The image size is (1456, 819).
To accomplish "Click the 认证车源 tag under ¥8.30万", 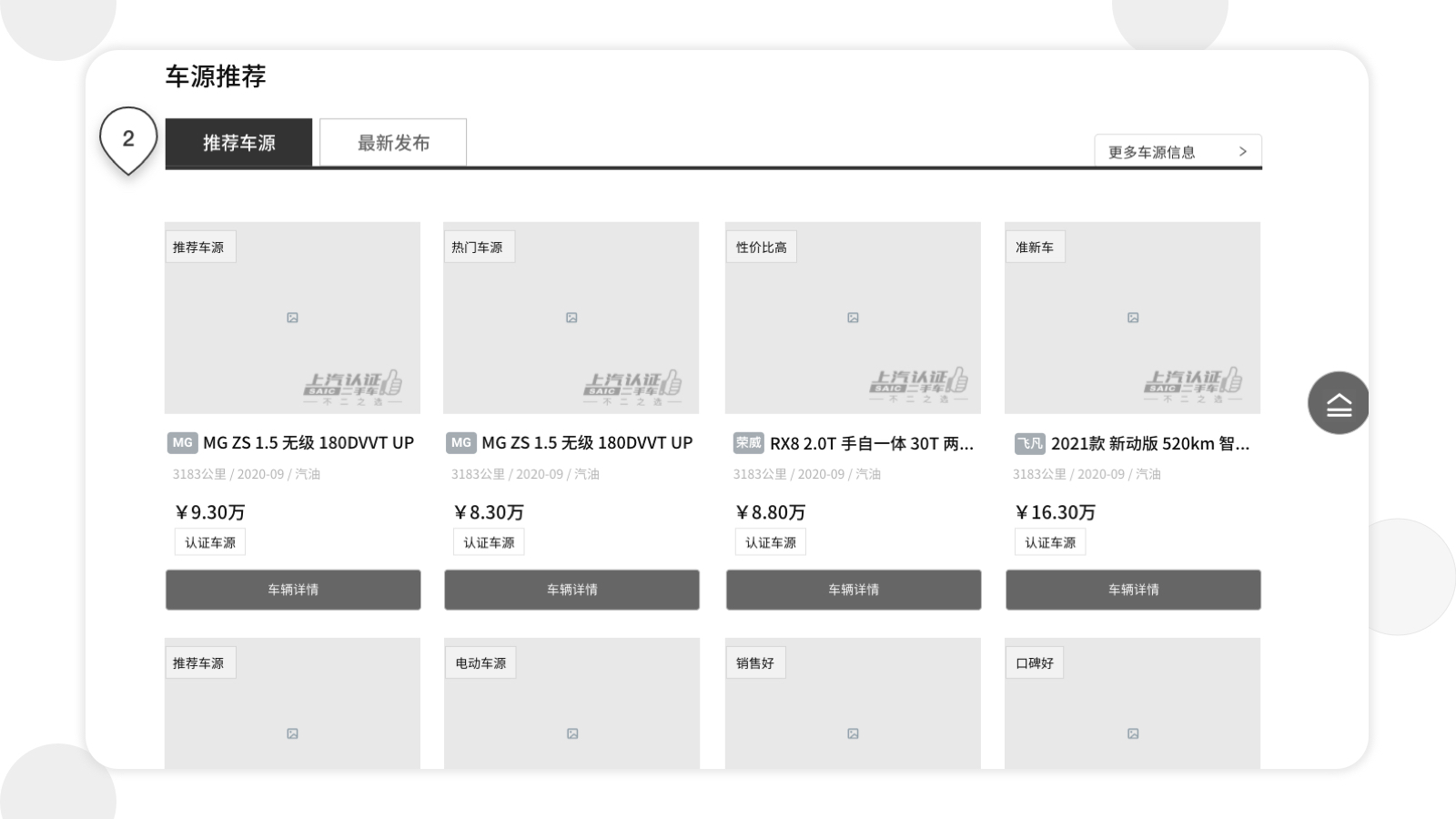I will coord(489,542).
